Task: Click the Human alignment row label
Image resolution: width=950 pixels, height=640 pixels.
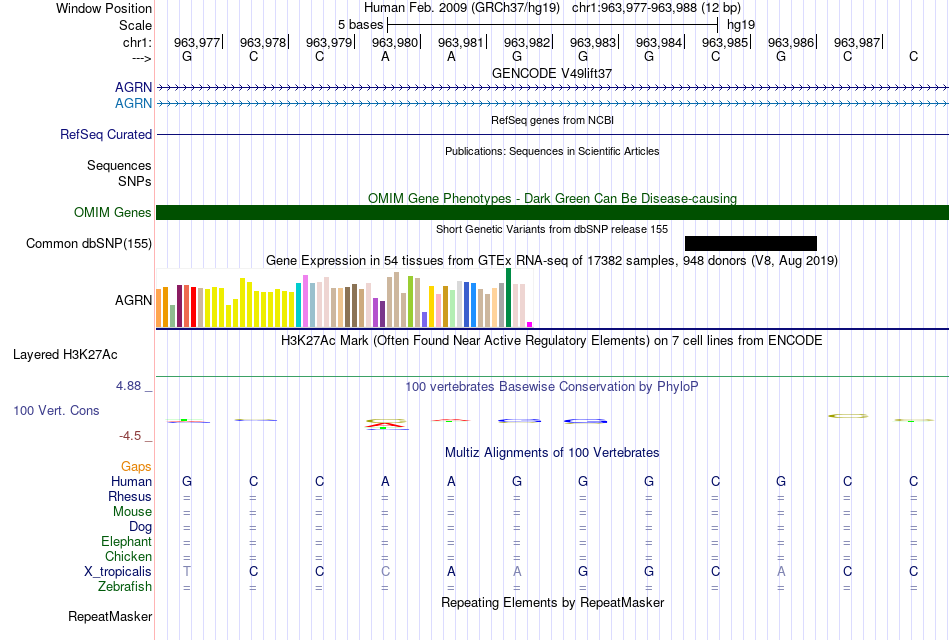Action: click(131, 482)
